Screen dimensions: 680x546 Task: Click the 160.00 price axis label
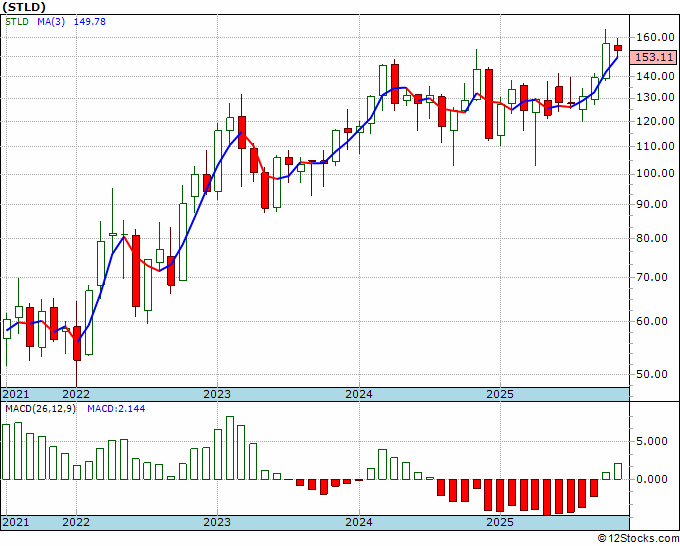[655, 37]
